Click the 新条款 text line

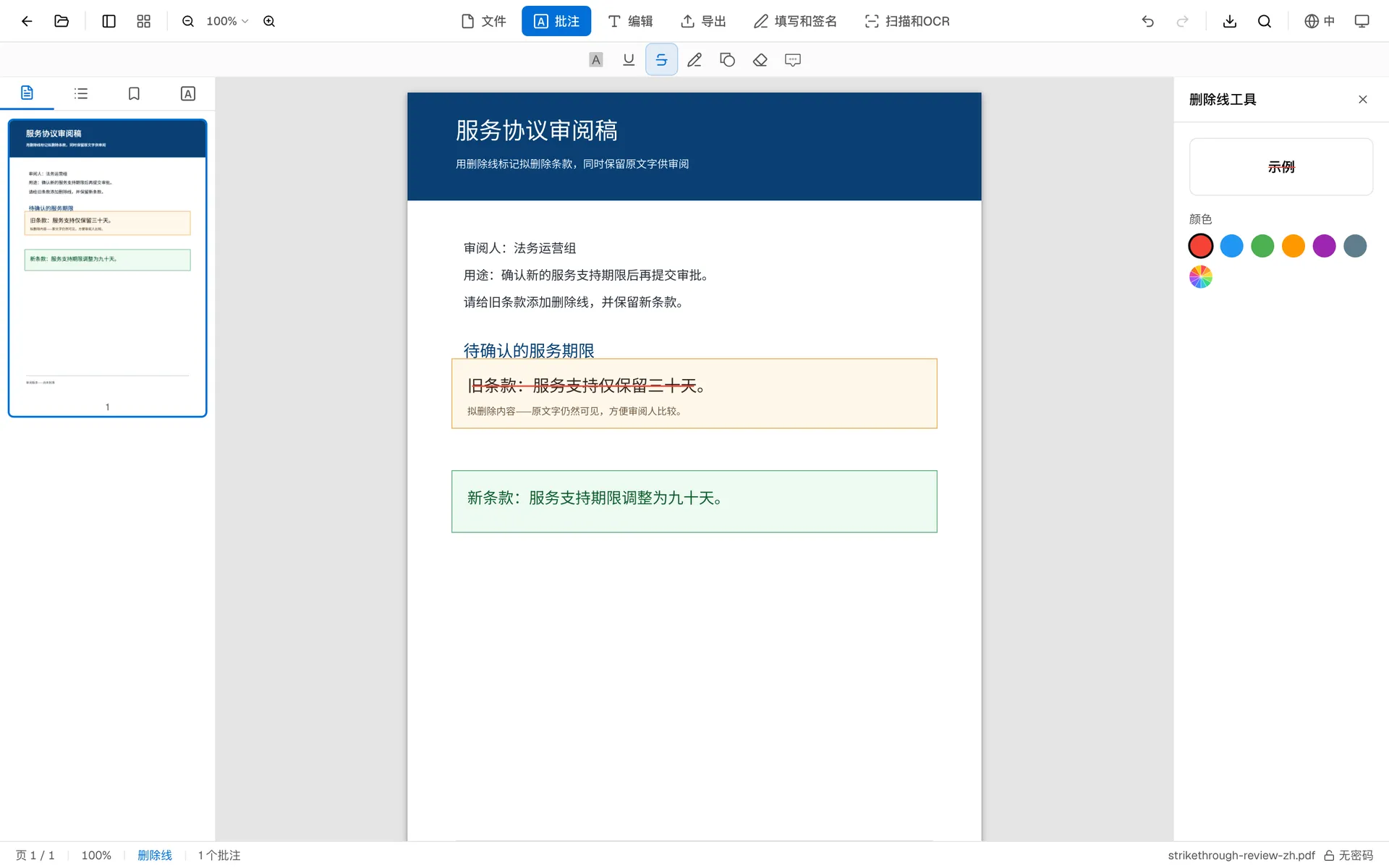(x=595, y=498)
